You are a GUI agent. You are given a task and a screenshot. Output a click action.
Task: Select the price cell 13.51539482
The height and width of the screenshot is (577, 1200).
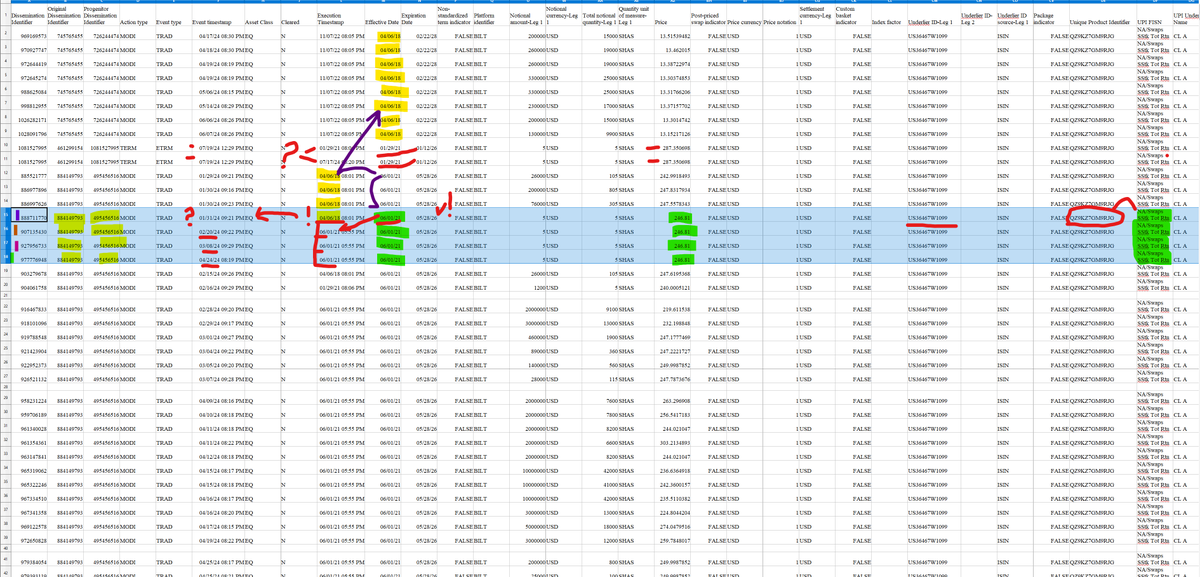pos(674,34)
